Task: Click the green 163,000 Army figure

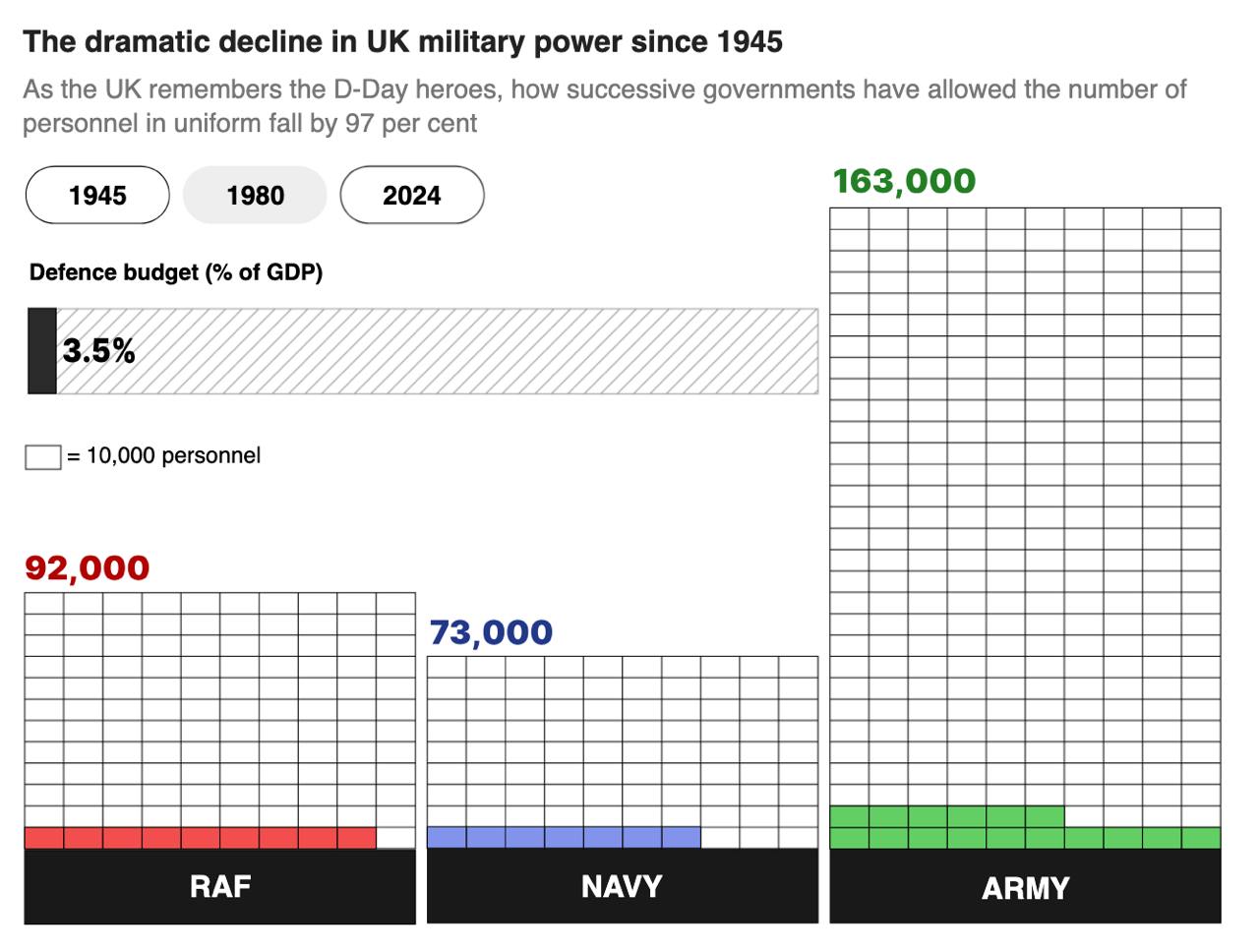Action: pyautogui.click(x=904, y=181)
